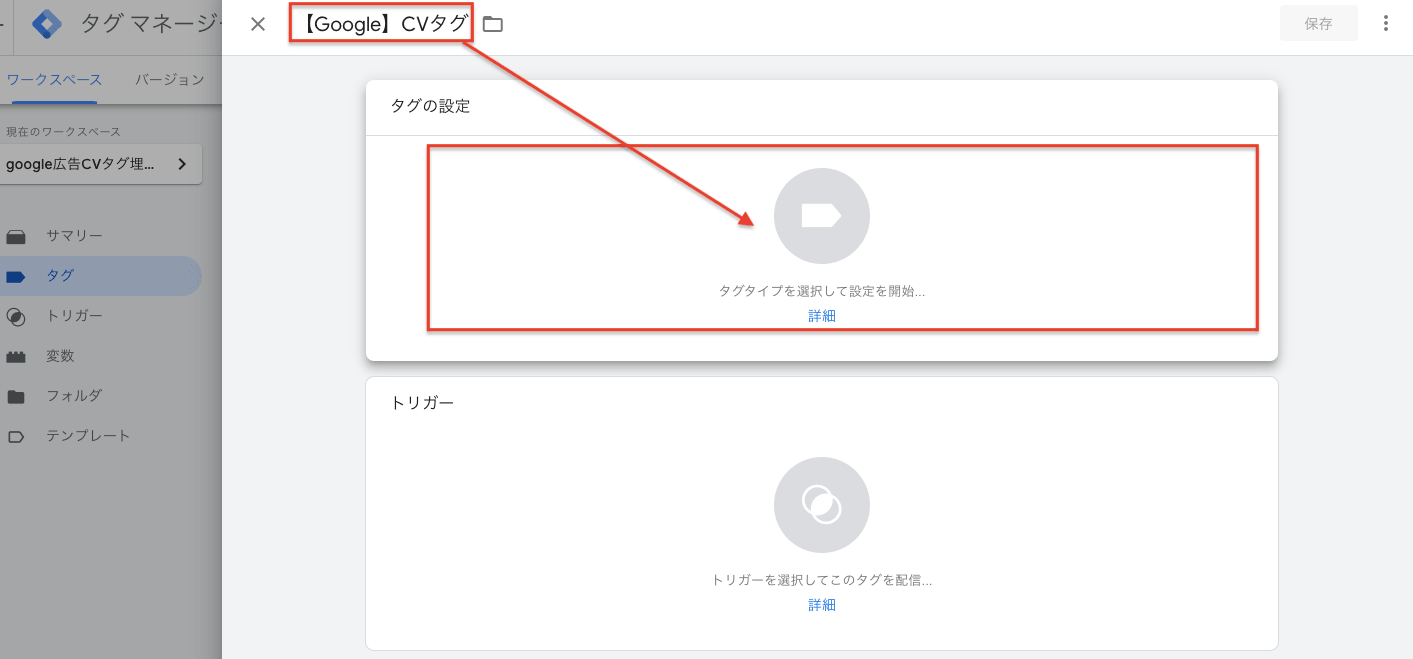Viewport: 1413px width, 659px height.
Task: Open 変数 in the sidebar
Action: point(100,356)
